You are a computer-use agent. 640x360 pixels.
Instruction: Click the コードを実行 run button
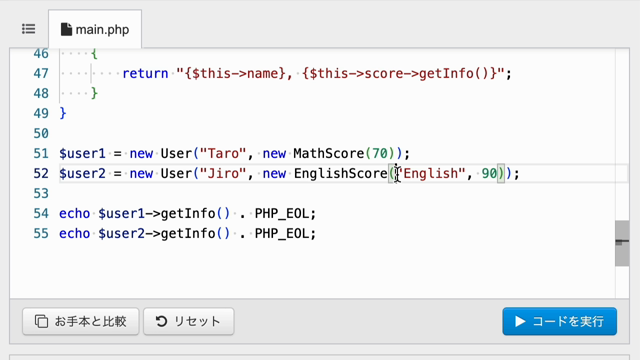point(560,321)
